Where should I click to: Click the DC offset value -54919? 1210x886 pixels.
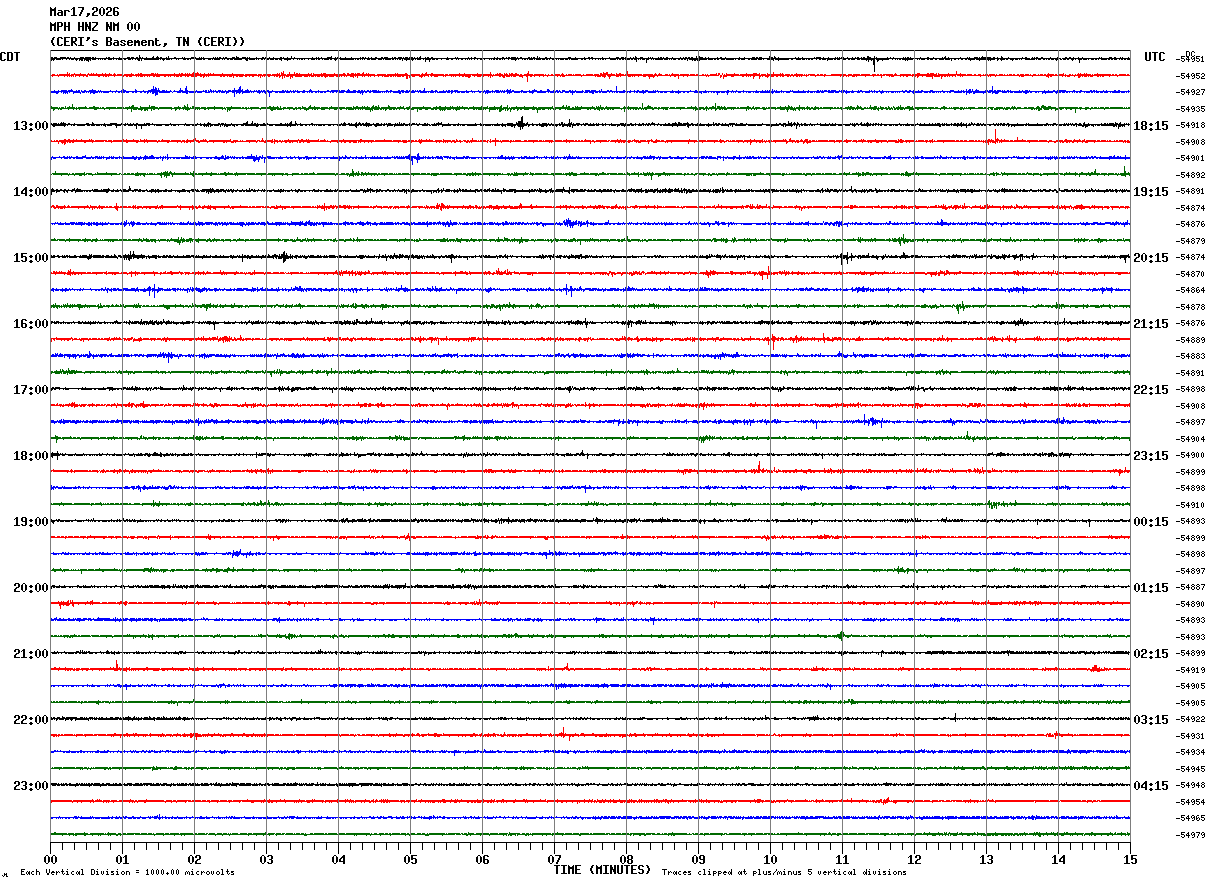tap(1190, 670)
